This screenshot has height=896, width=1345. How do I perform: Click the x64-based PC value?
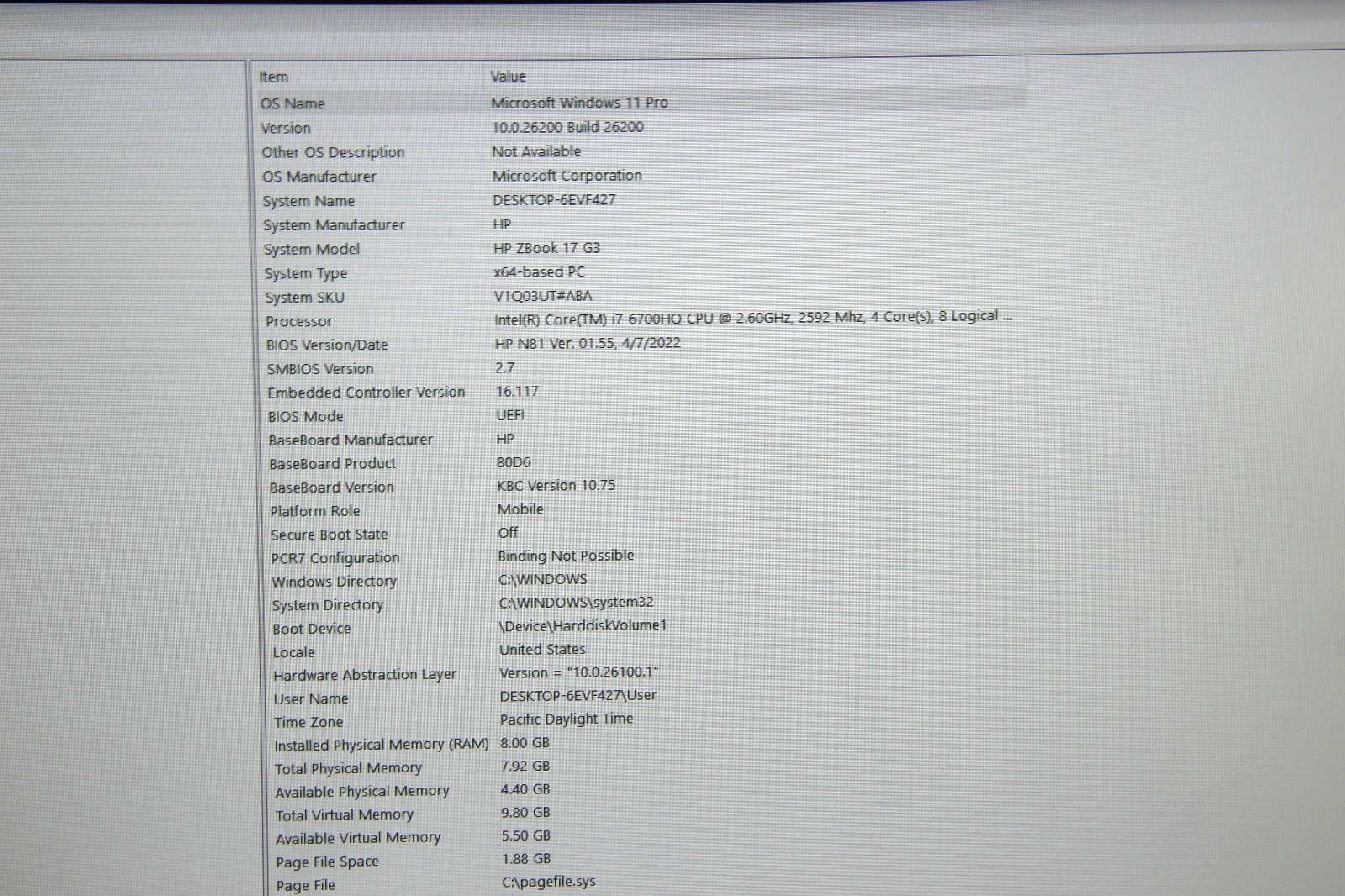pyautogui.click(x=539, y=272)
